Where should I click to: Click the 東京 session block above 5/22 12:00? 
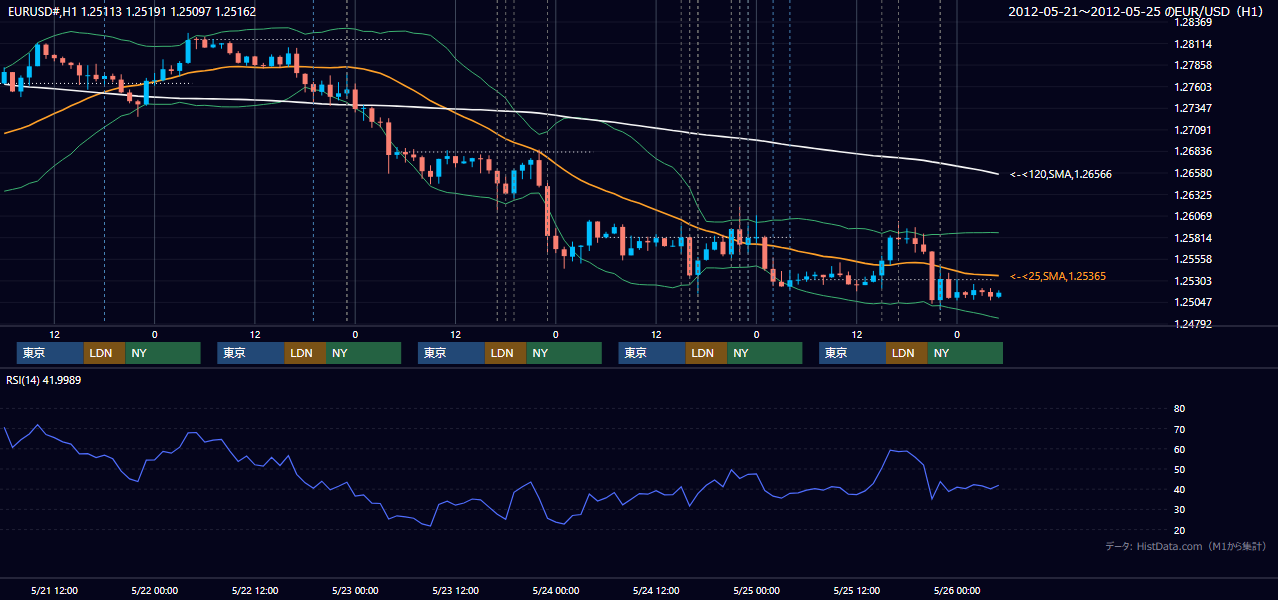click(x=251, y=353)
